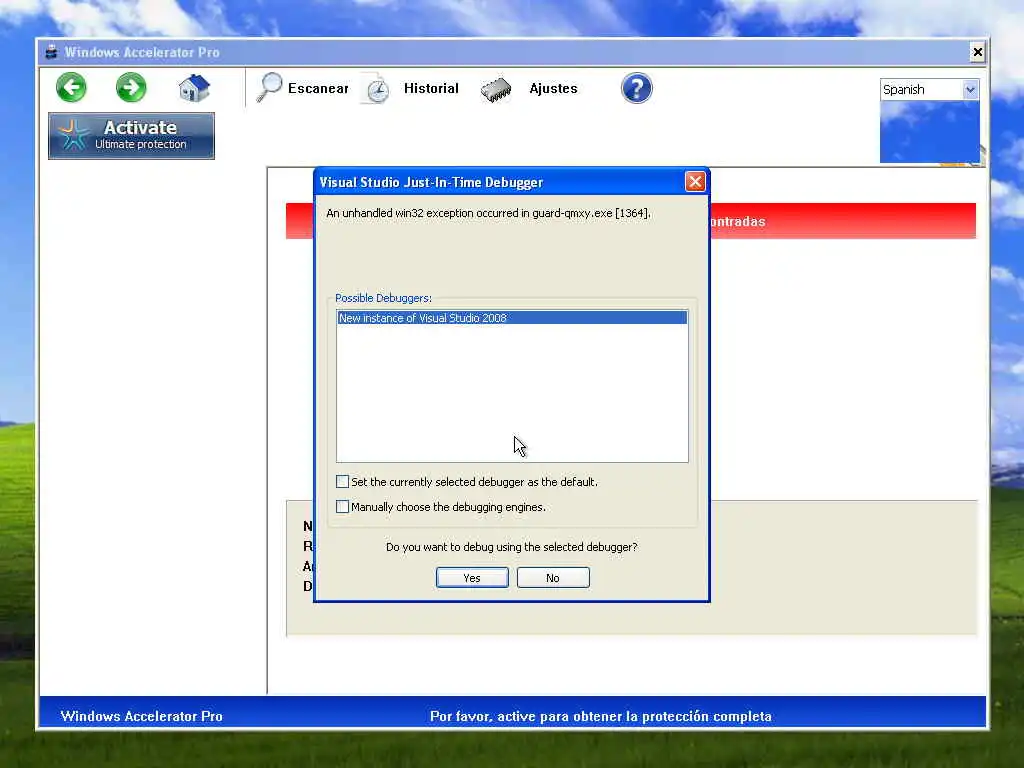Open help with the question mark icon
Screen dimensions: 1024x768
coord(637,88)
